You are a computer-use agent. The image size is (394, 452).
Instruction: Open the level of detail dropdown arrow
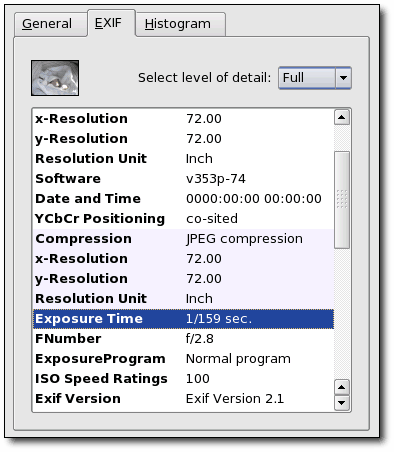(x=343, y=78)
